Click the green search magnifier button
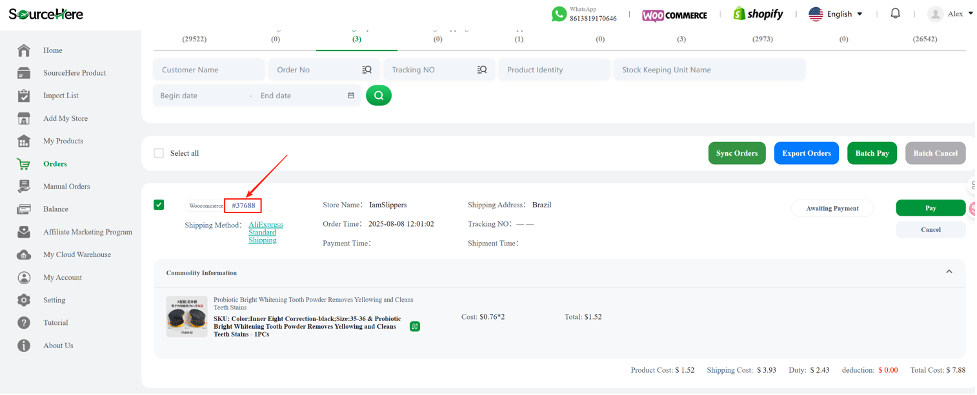 (x=379, y=95)
